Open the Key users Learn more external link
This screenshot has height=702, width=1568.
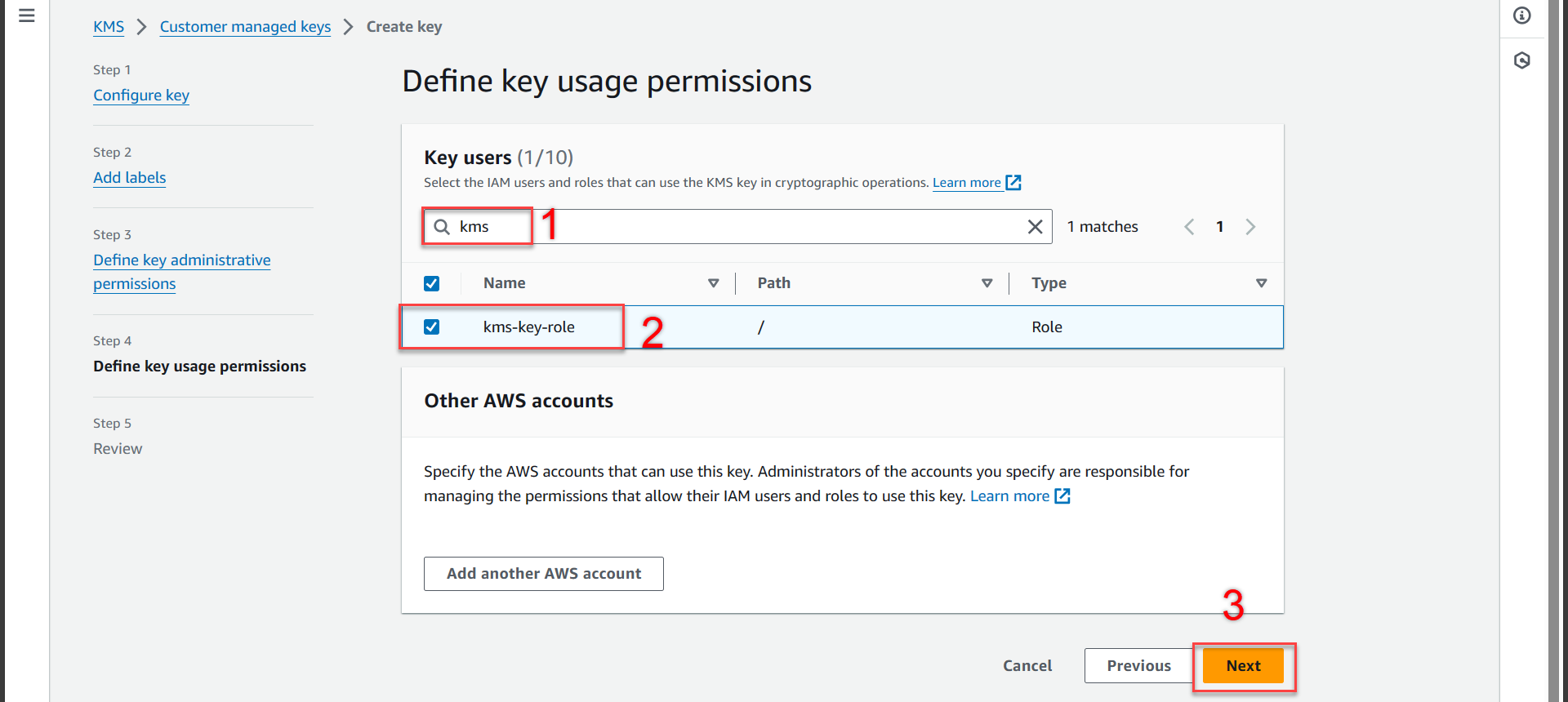click(977, 183)
